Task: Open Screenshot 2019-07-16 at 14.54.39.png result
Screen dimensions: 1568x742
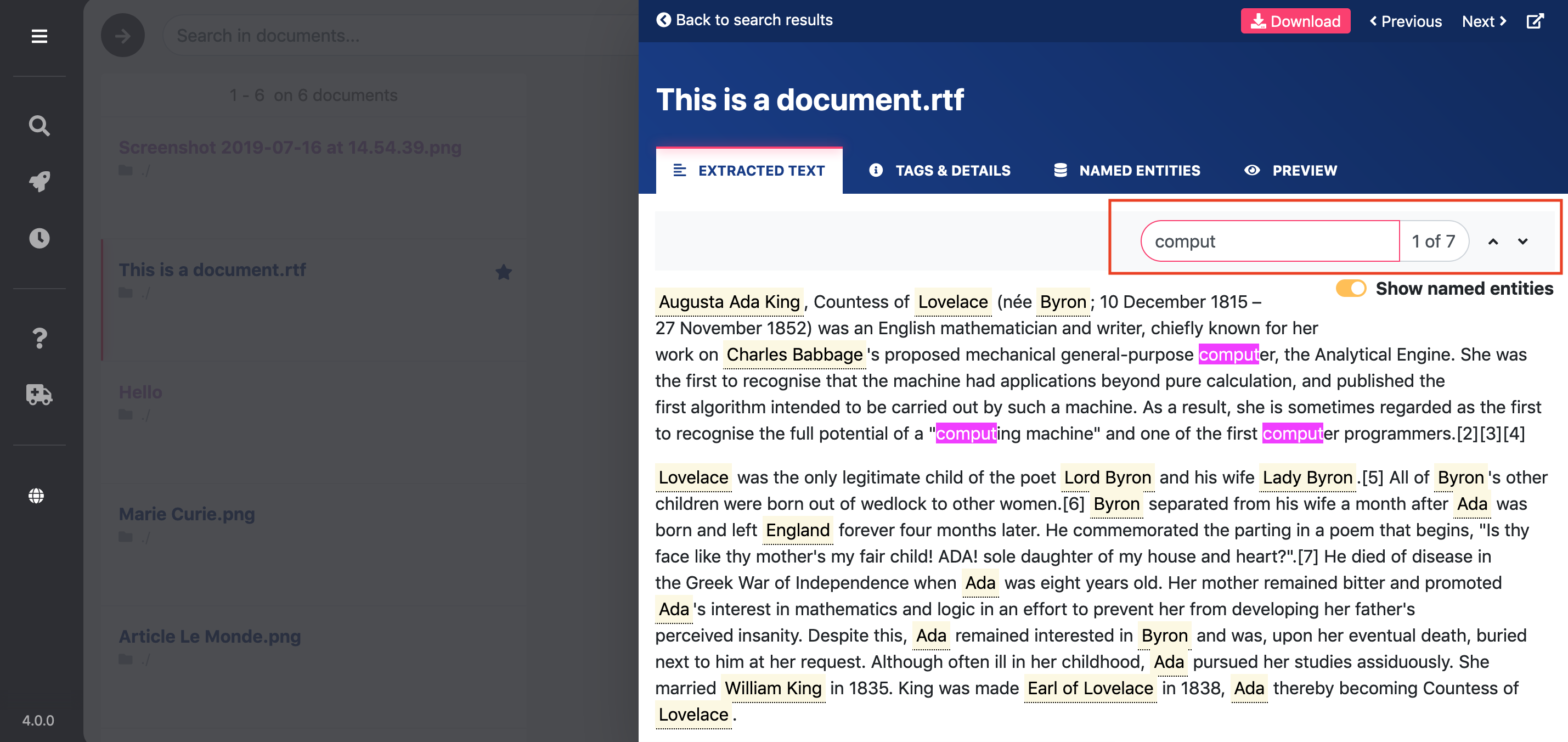Action: 290,147
